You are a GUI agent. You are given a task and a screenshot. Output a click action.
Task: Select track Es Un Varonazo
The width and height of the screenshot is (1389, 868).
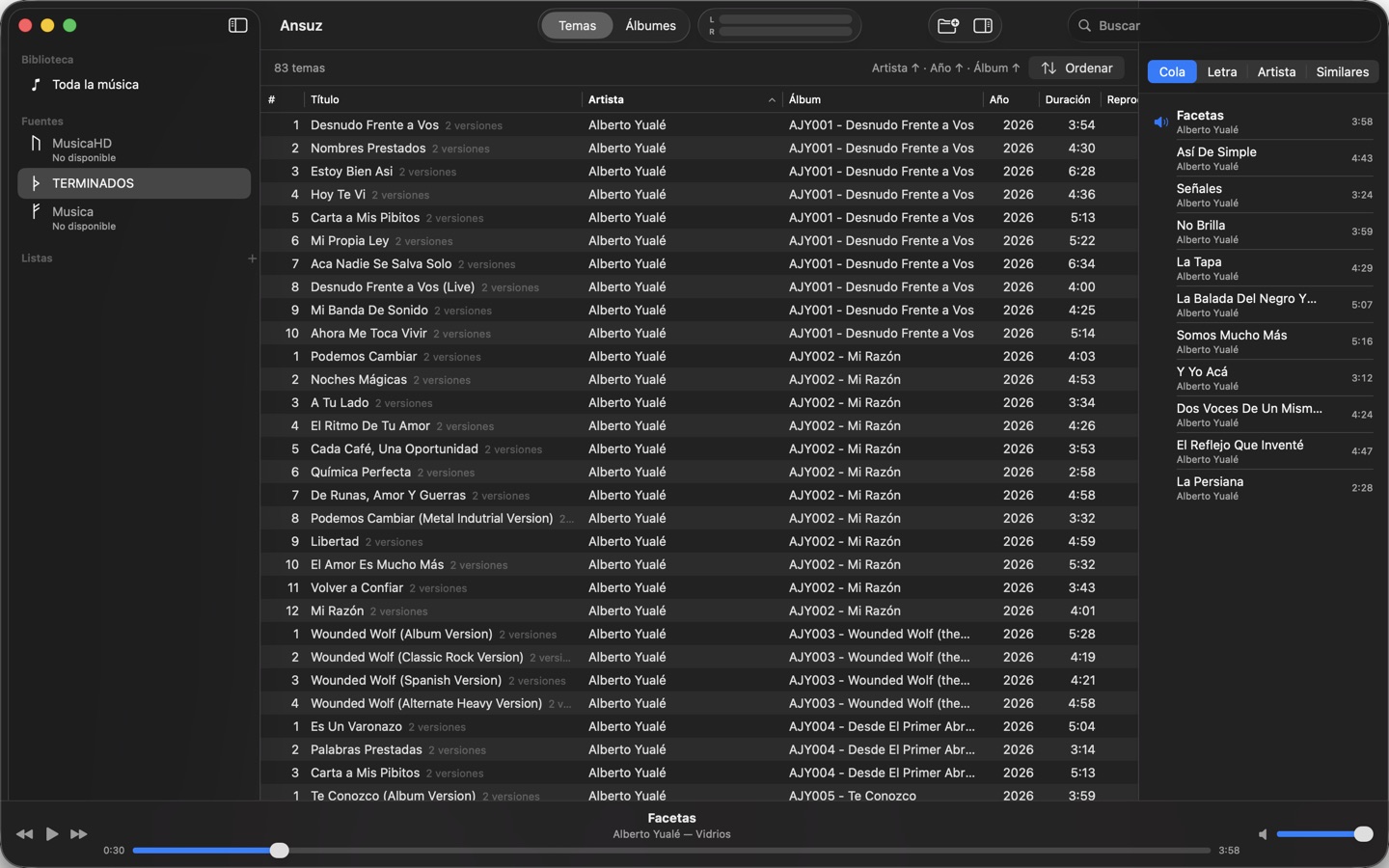(x=699, y=727)
